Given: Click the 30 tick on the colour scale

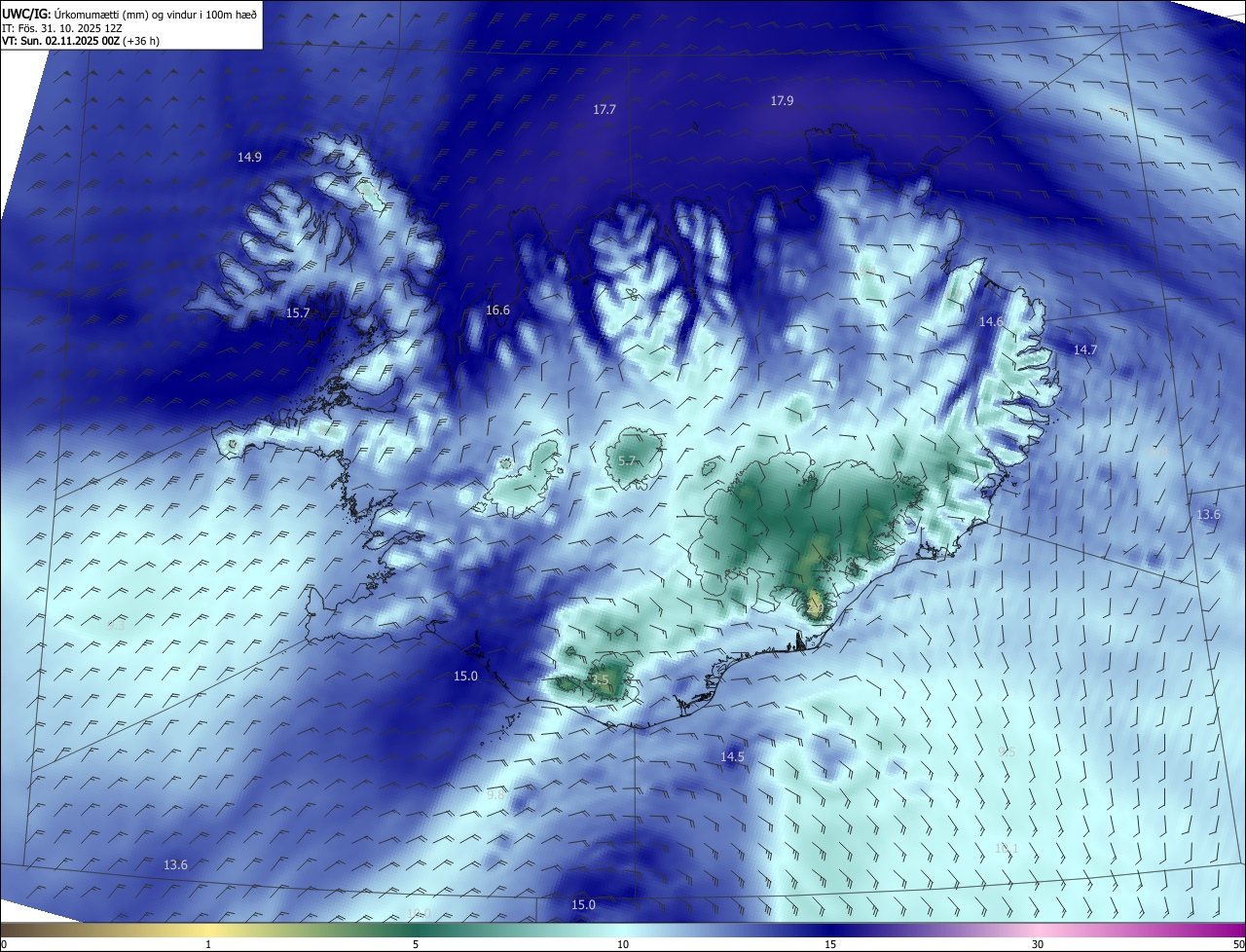Looking at the screenshot, I should pyautogui.click(x=1038, y=945).
